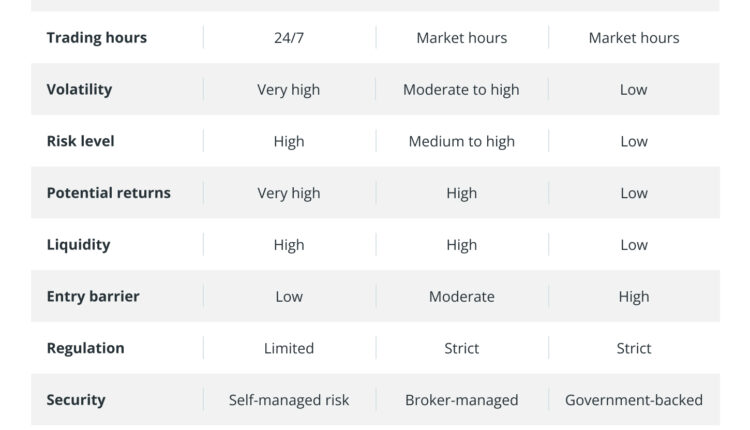Screen dimensions: 750x430
Task: Click the Entry barrier row label
Action: (93, 297)
